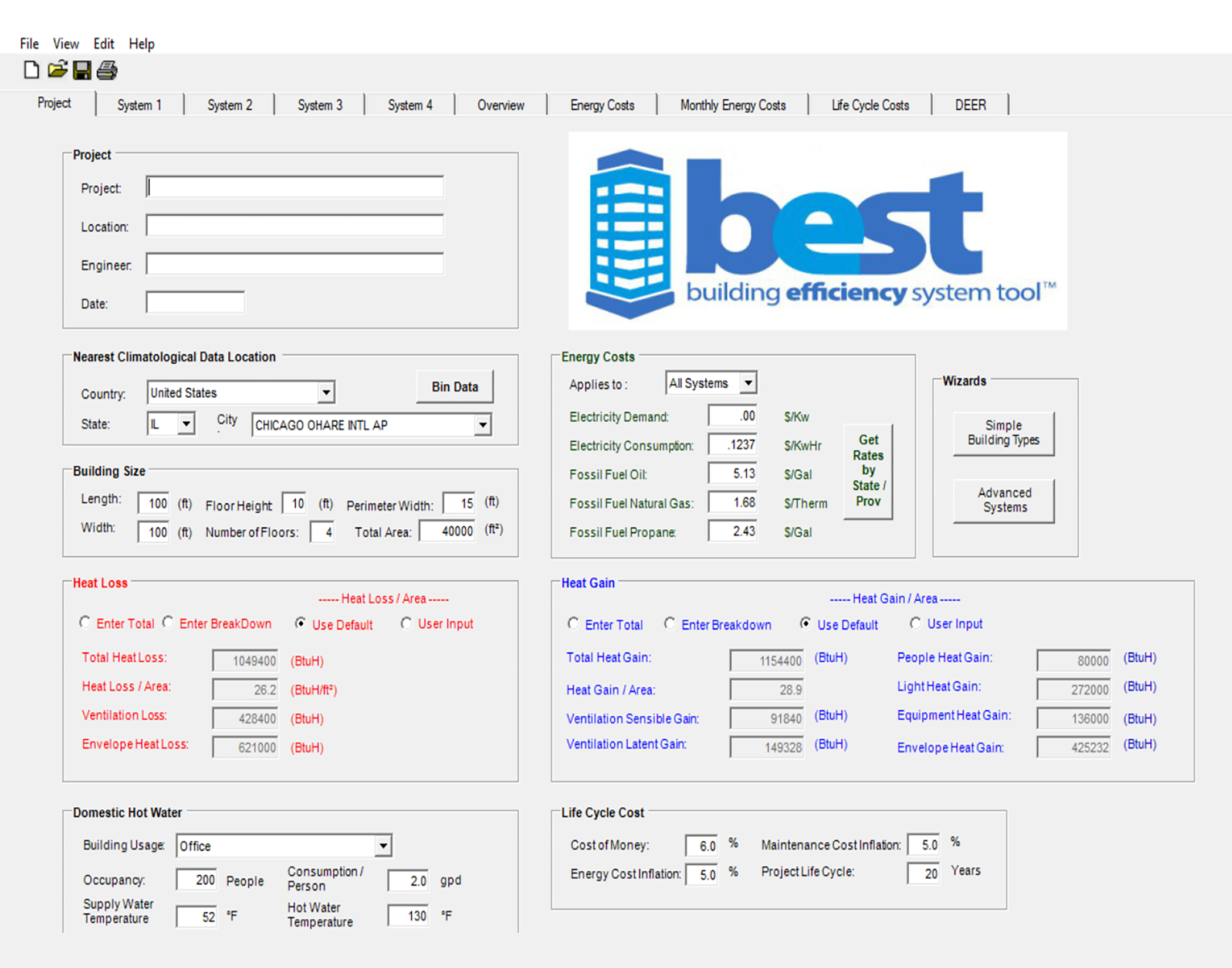The width and height of the screenshot is (1232, 968).
Task: Open the File menu
Action: point(29,43)
